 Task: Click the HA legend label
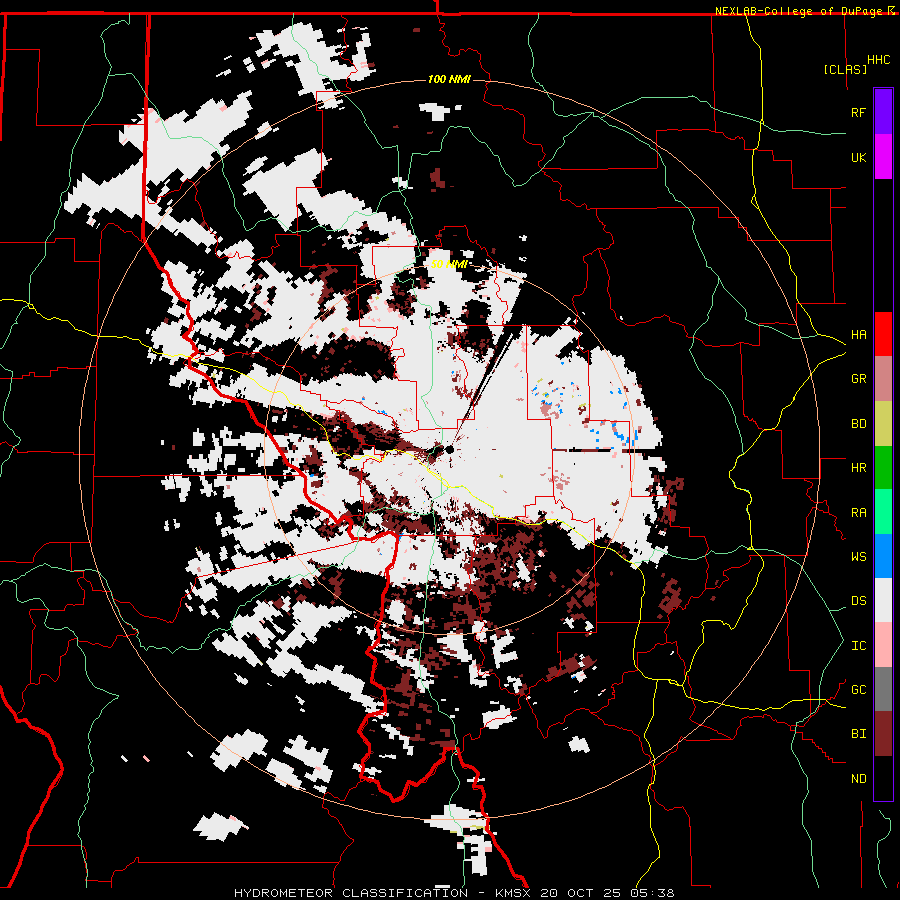pyautogui.click(x=858, y=335)
